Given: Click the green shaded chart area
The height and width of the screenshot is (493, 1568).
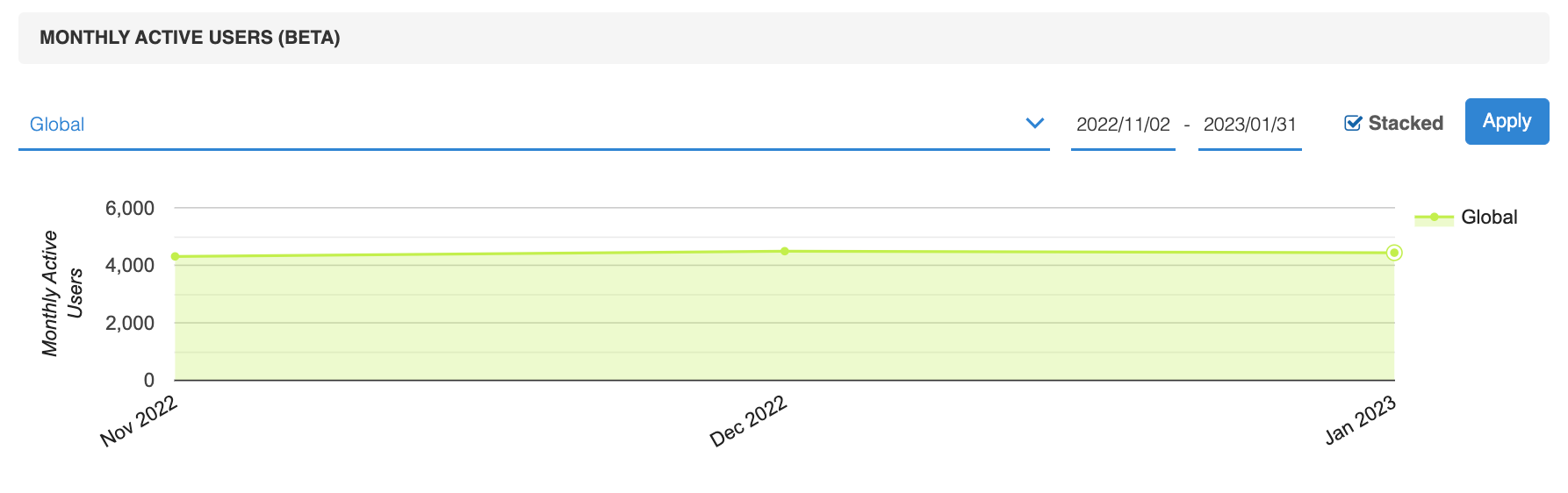Looking at the screenshot, I should [785, 318].
